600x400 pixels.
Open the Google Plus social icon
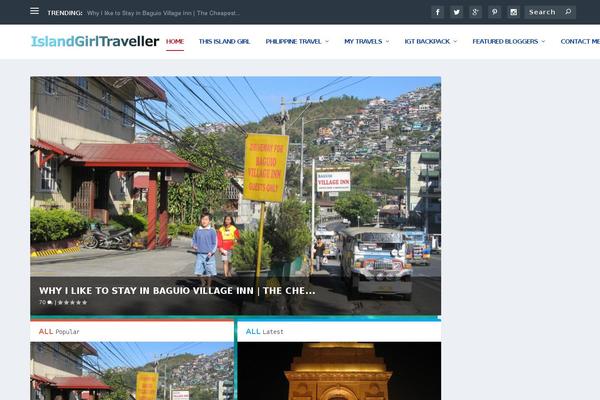[x=475, y=12]
